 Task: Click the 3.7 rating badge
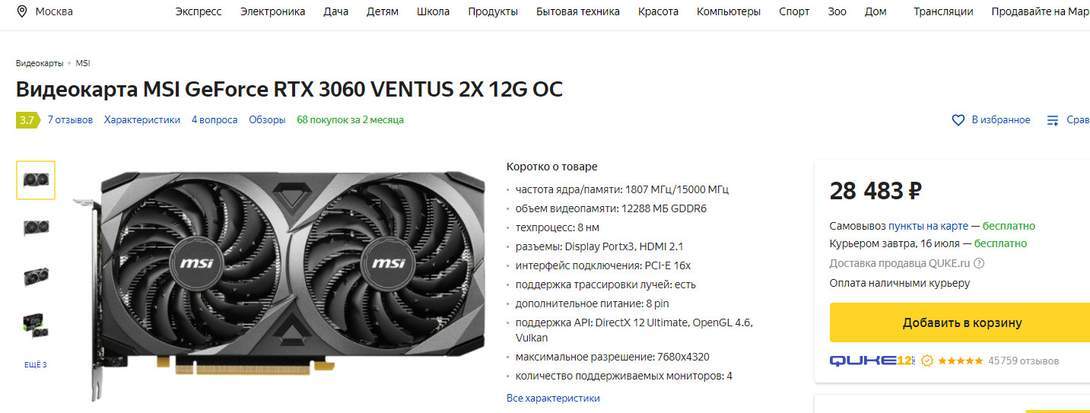pos(26,120)
